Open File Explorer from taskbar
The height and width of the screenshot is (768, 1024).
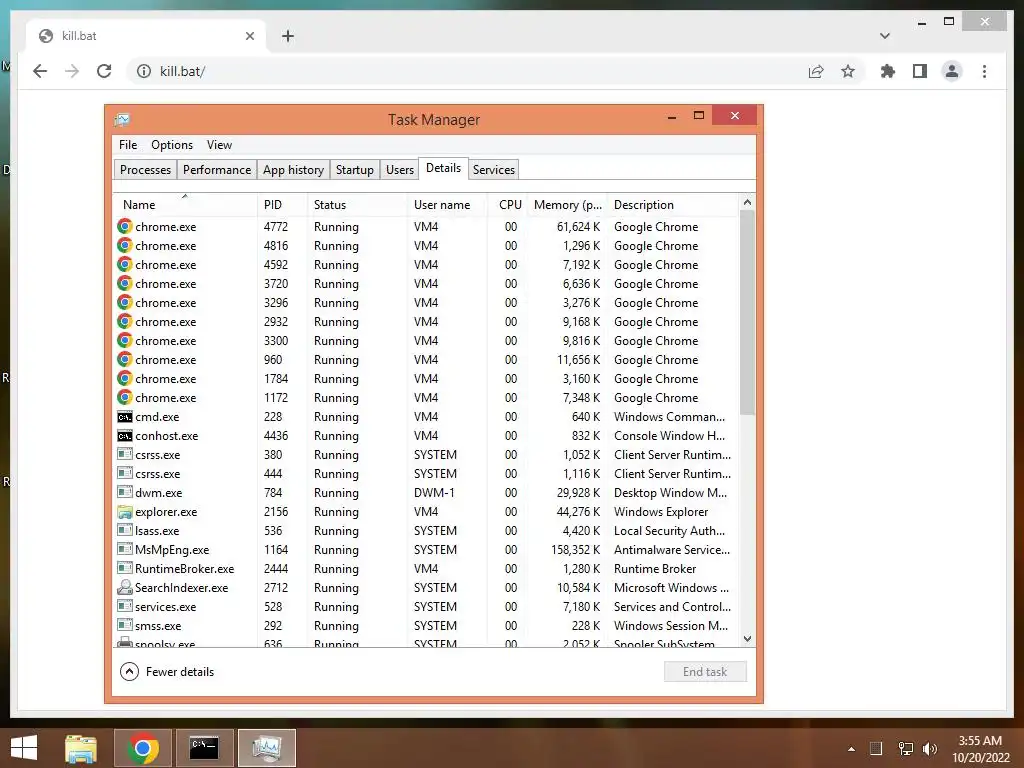click(x=80, y=748)
